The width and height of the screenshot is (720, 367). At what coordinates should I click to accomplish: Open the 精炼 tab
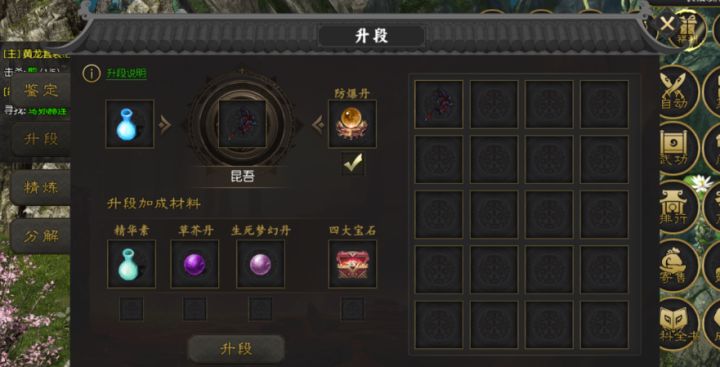[41, 187]
